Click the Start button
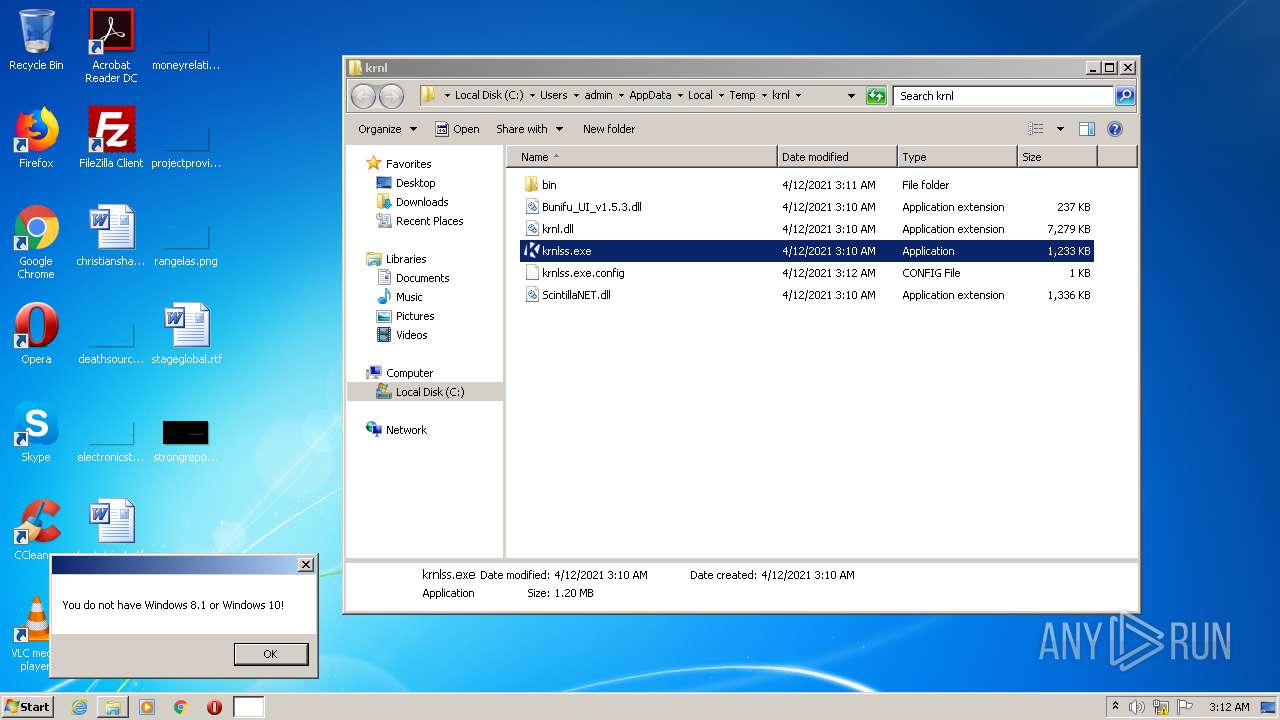1280x720 pixels. [x=27, y=707]
